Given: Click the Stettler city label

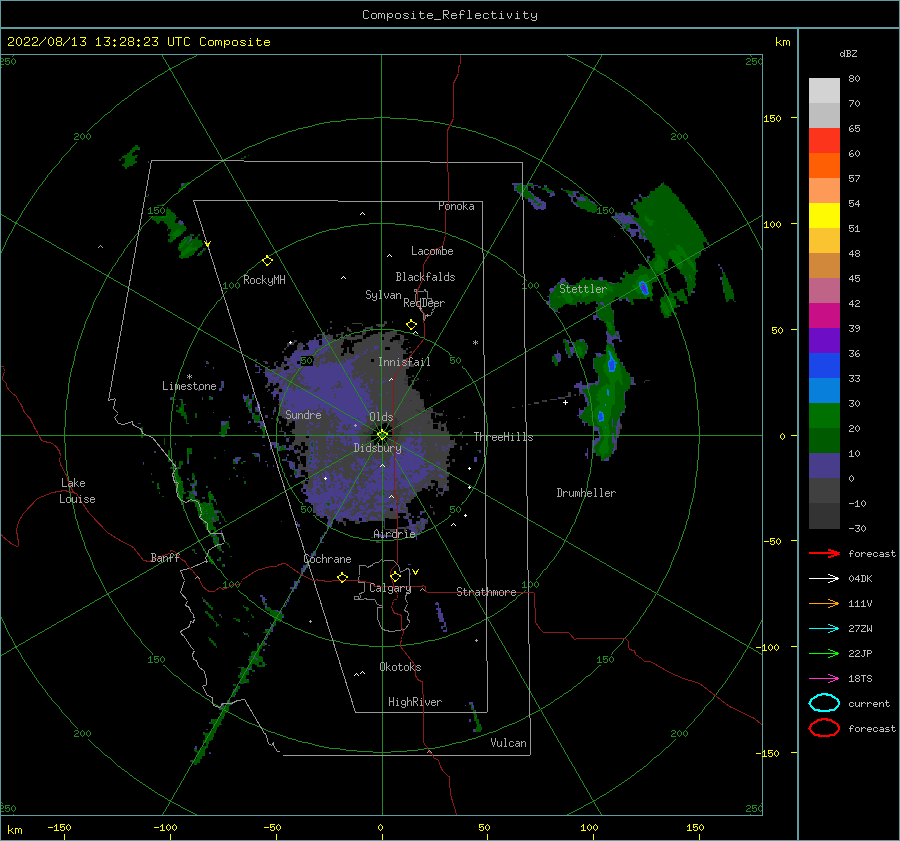Looking at the screenshot, I should pos(583,289).
